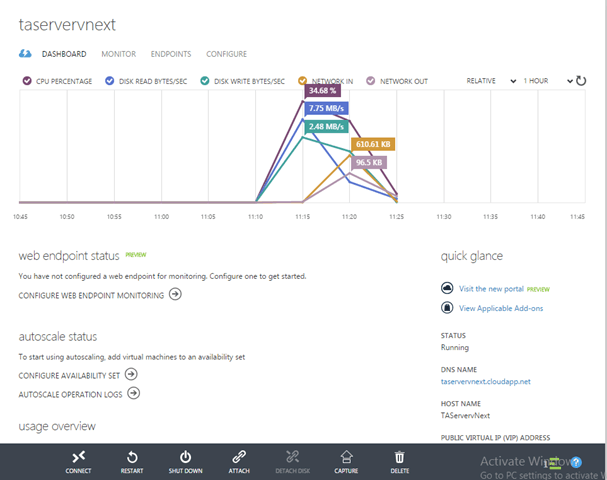
Task: Toggle the Network Out metric checkbox
Action: tap(370, 81)
